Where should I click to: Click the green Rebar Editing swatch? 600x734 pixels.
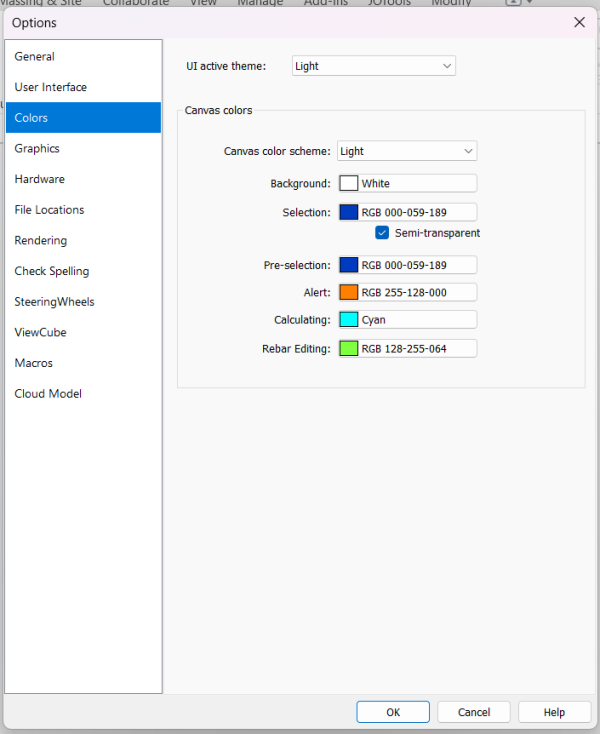349,349
